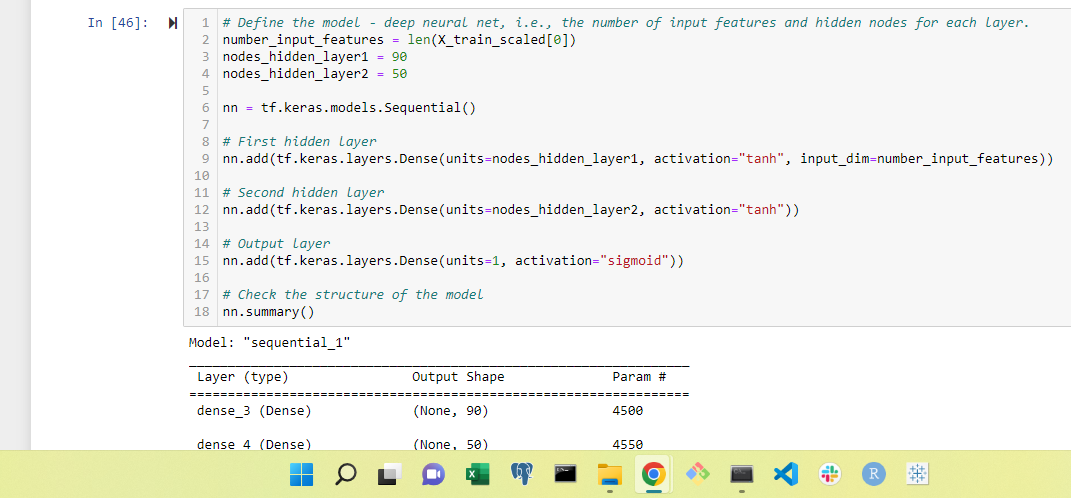This screenshot has height=498, width=1071.
Task: Click the 4500 parameter count value
Action: click(x=628, y=411)
